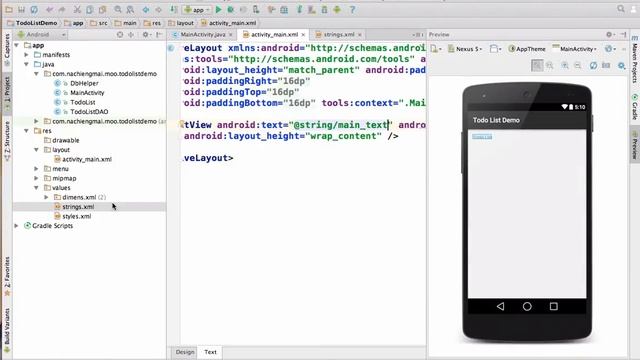Open the Gradle tool window
Screen dimensions: 640x360
(x=635, y=107)
